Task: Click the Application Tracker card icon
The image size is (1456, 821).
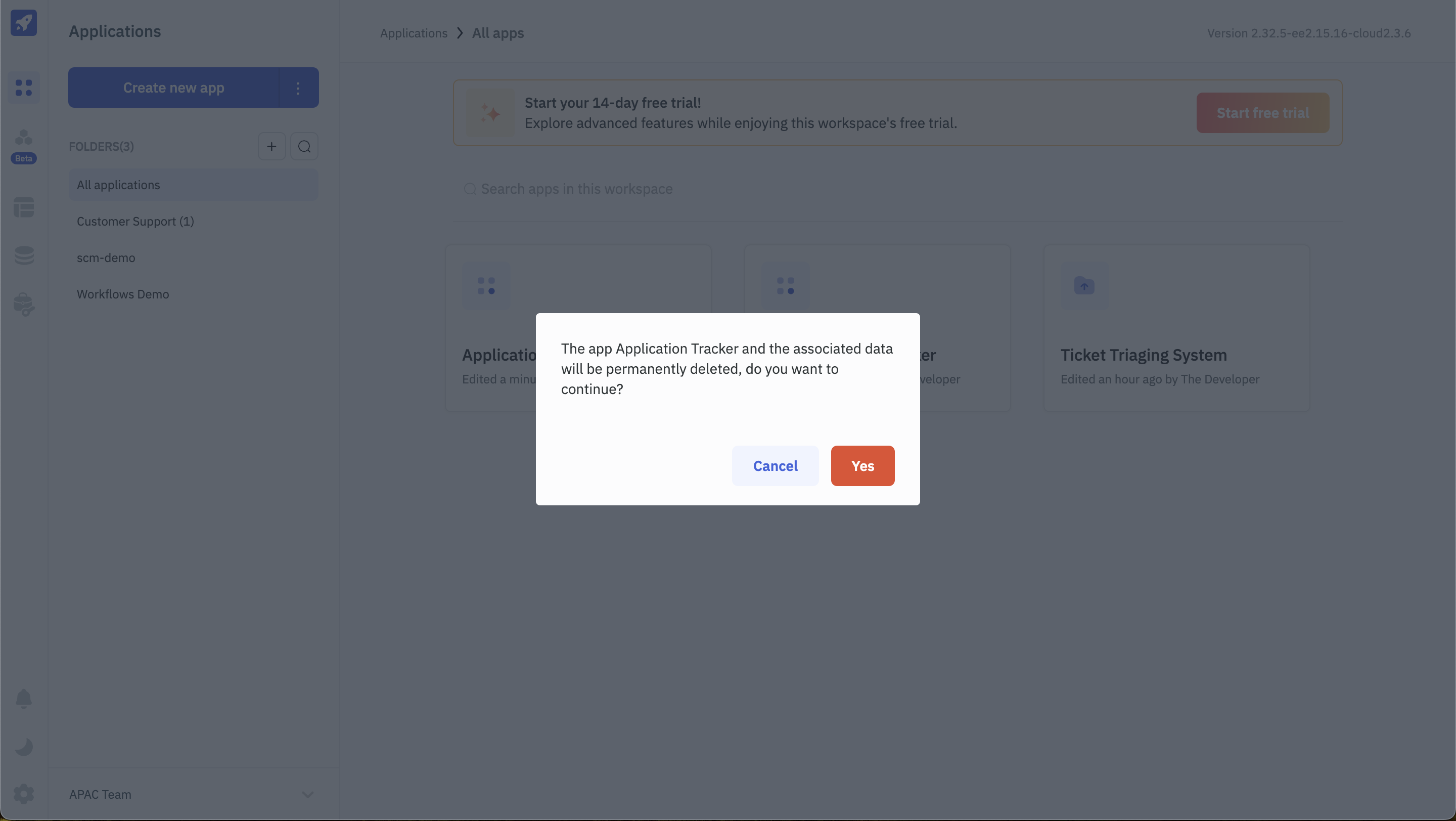Action: (x=486, y=285)
